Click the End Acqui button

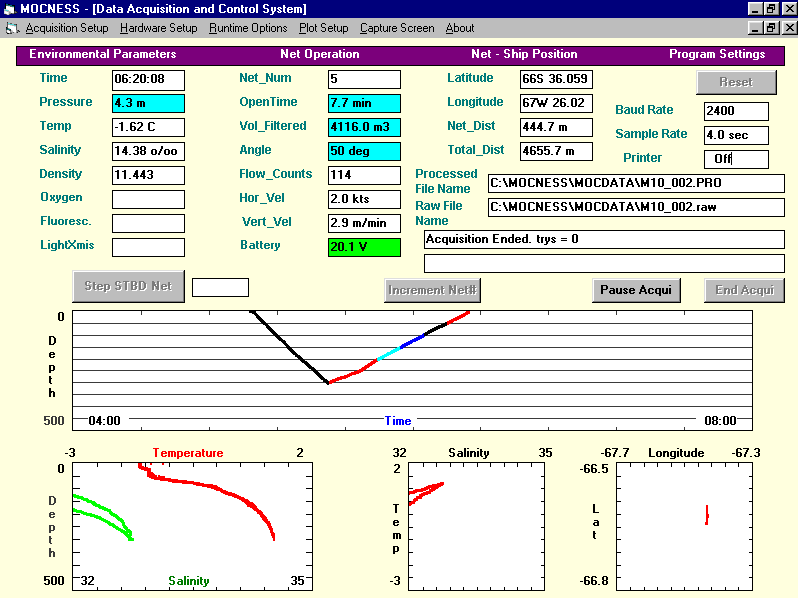(745, 290)
